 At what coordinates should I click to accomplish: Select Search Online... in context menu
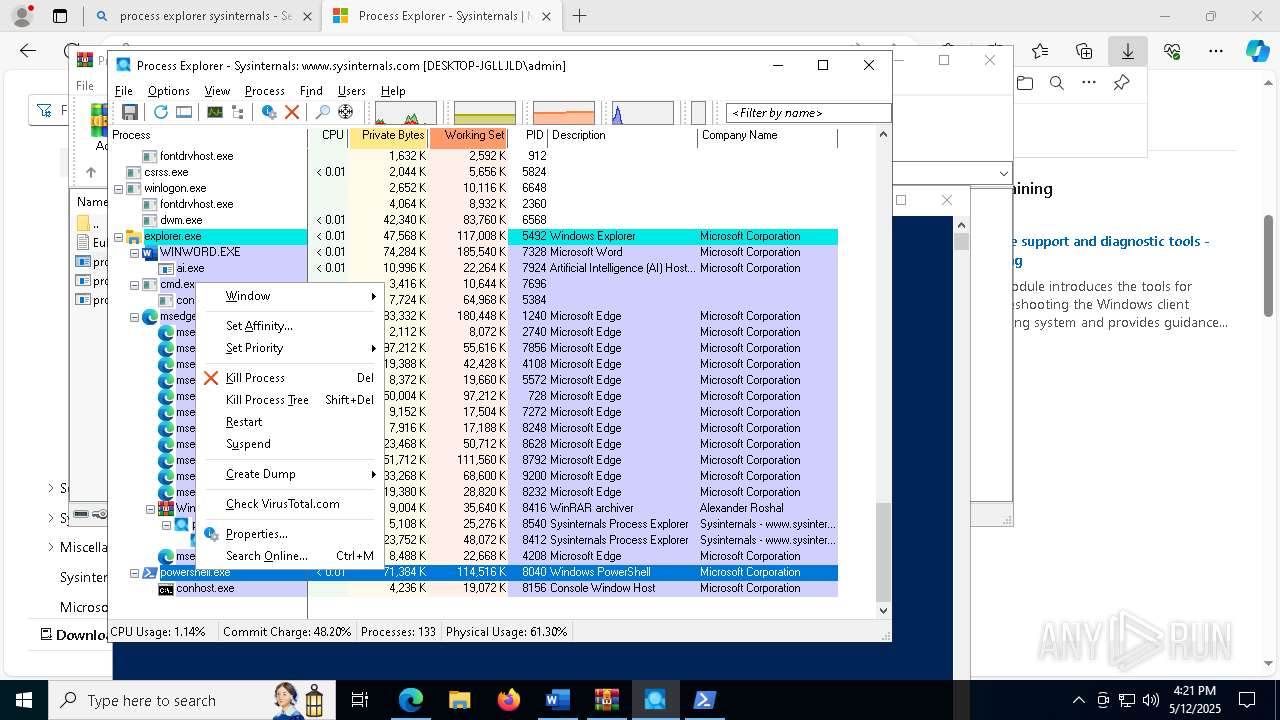click(290, 556)
